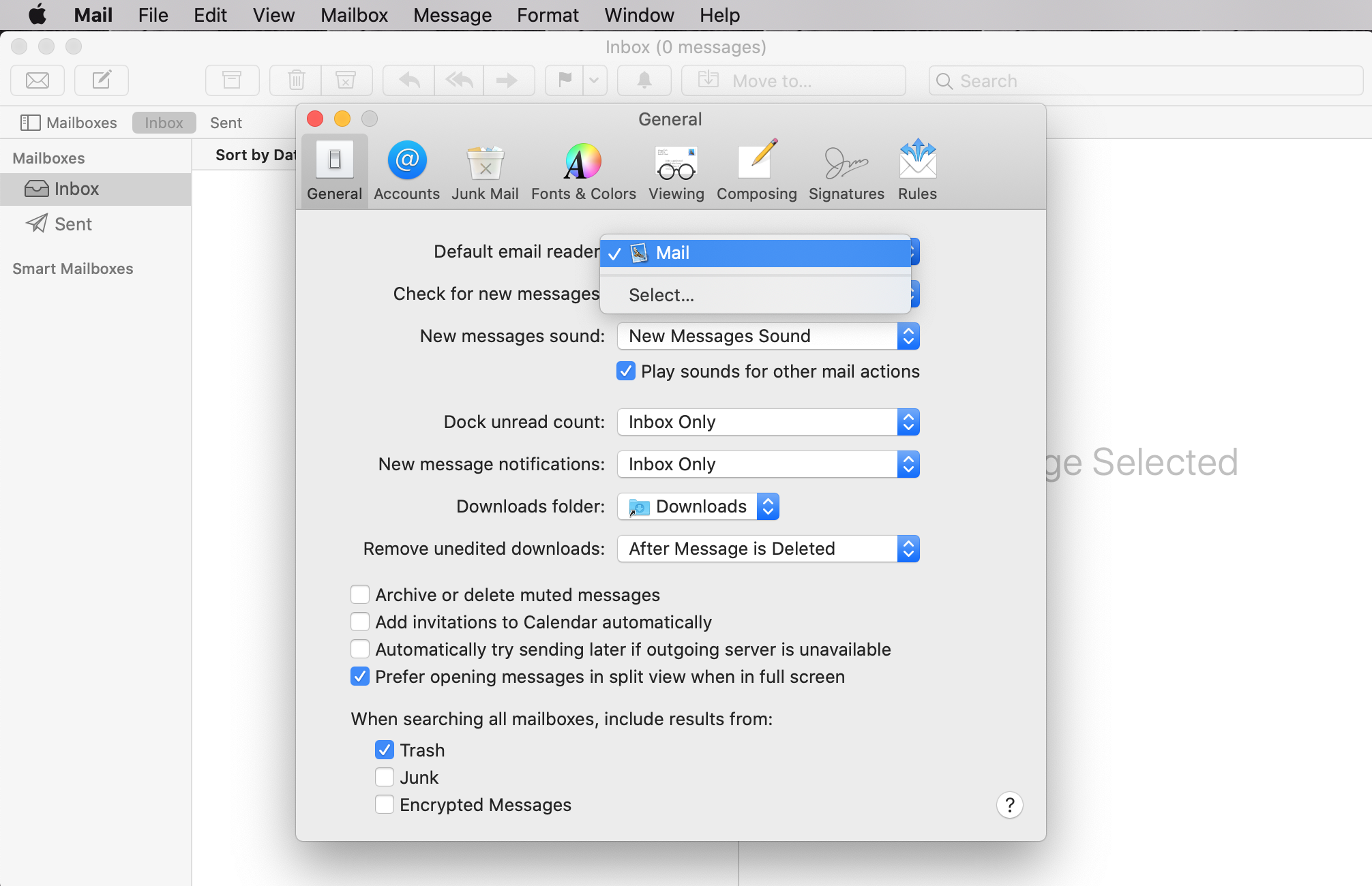
Task: Open the Accounts preferences pane
Action: [x=406, y=170]
